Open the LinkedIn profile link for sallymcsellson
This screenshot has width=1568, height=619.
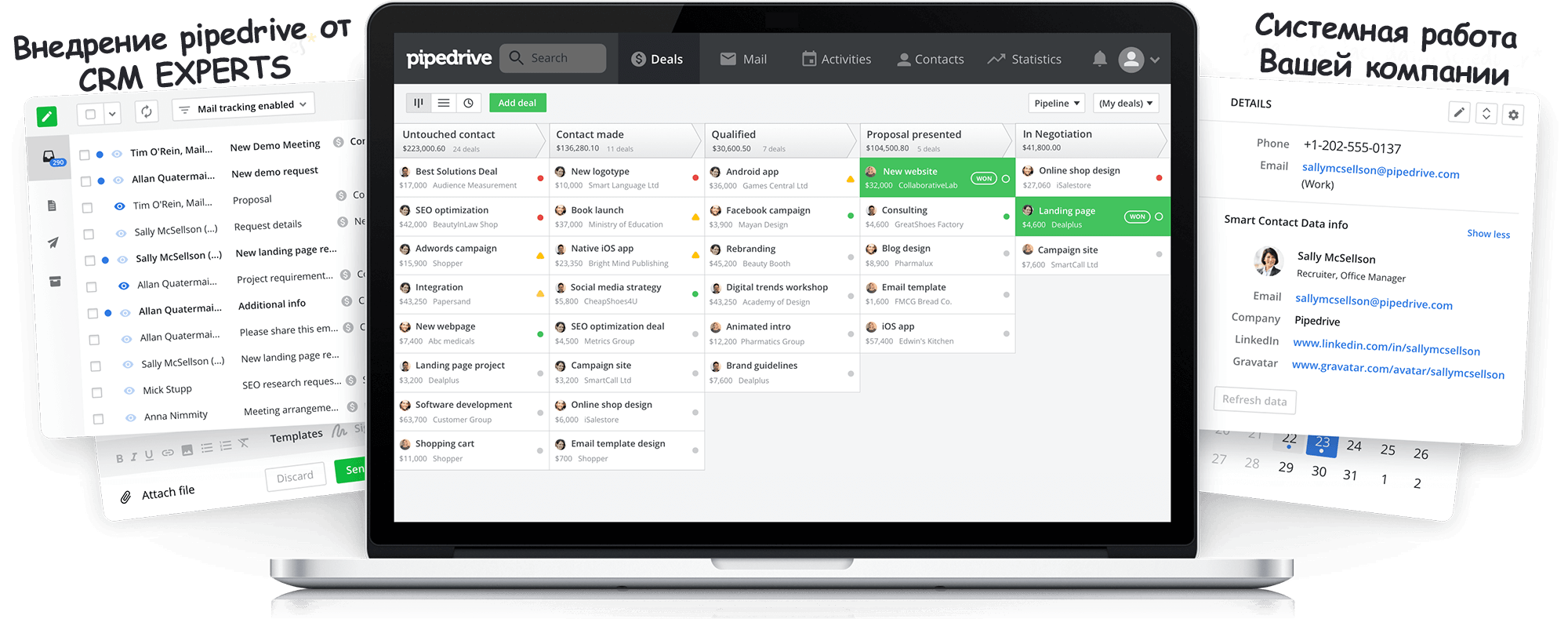pos(1386,347)
